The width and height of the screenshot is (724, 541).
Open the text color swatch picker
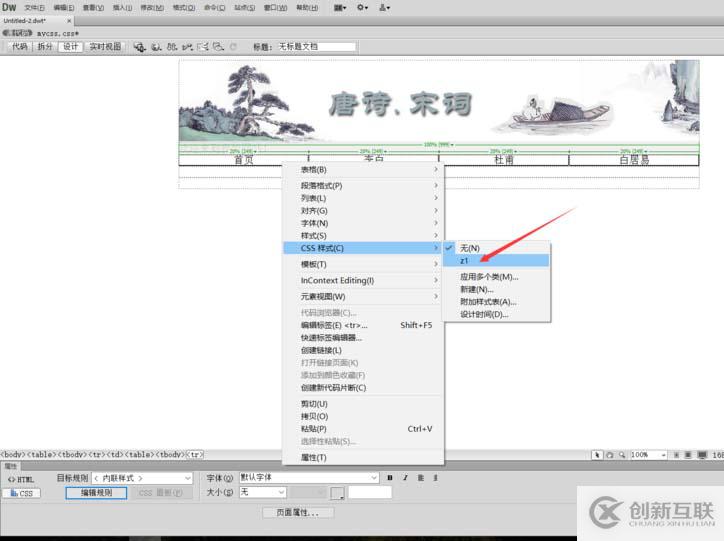point(338,492)
